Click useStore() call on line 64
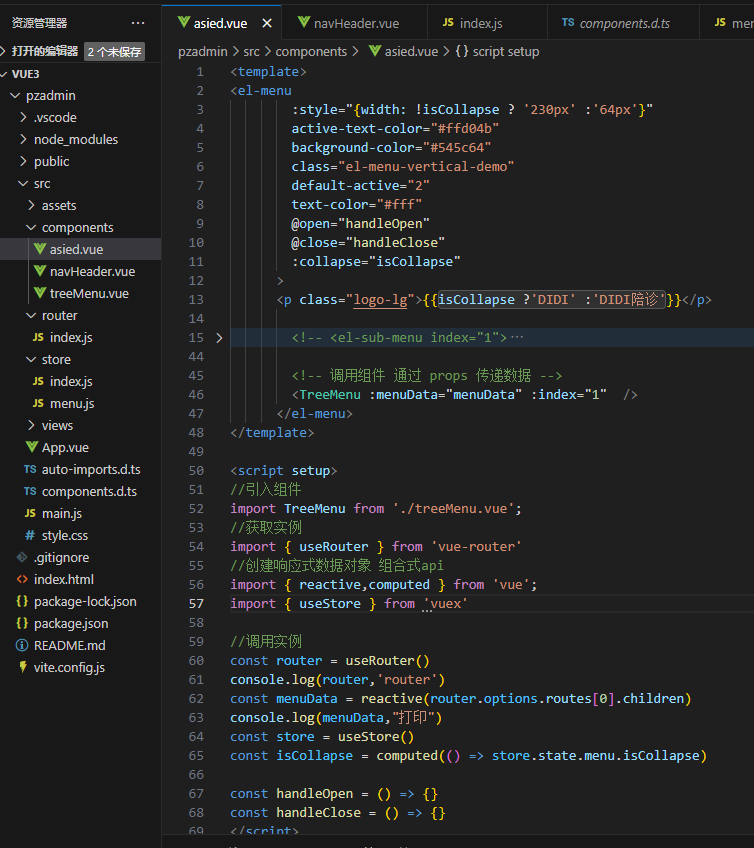Image resolution: width=754 pixels, height=848 pixels. click(376, 737)
